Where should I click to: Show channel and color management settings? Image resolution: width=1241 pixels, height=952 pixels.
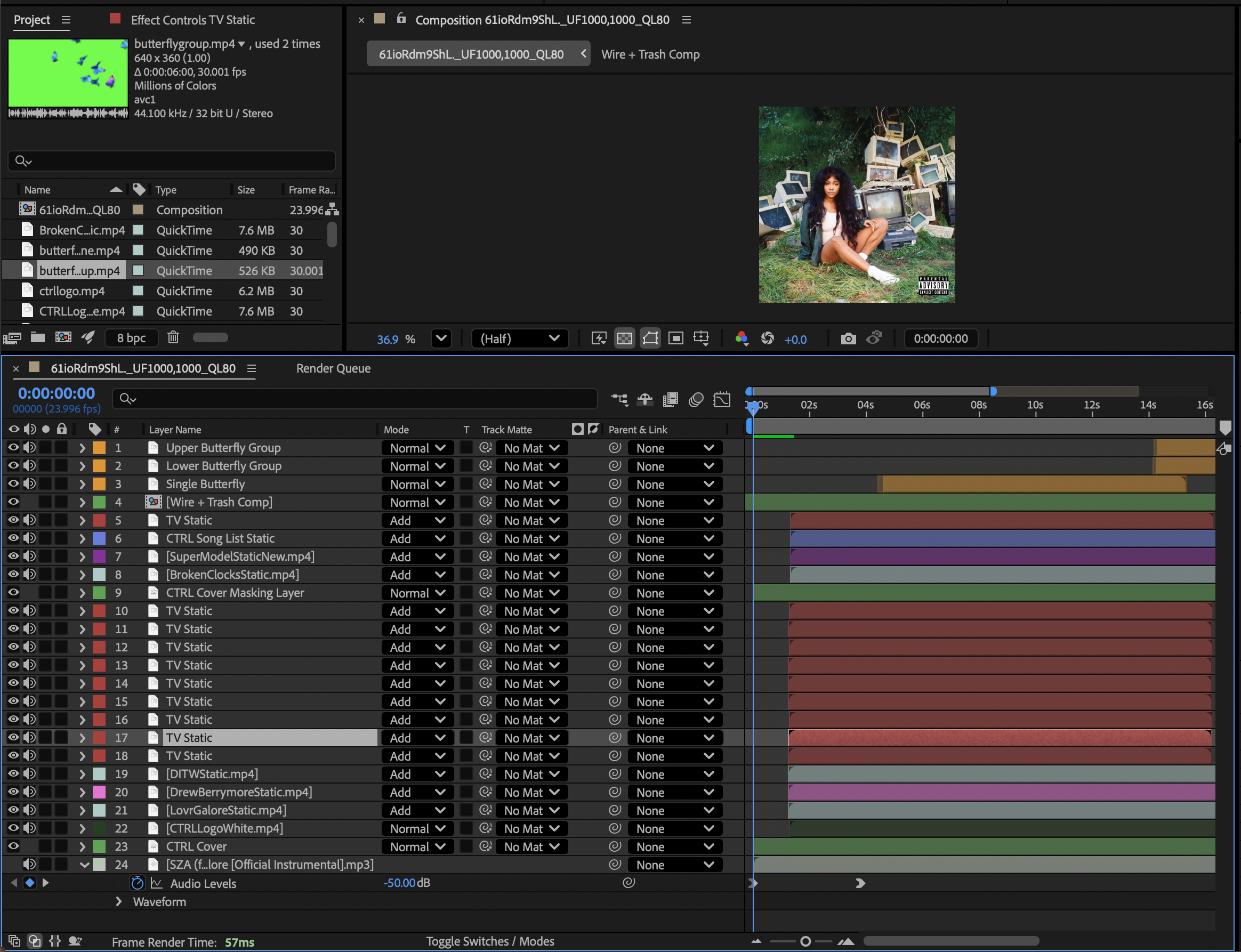tap(741, 339)
